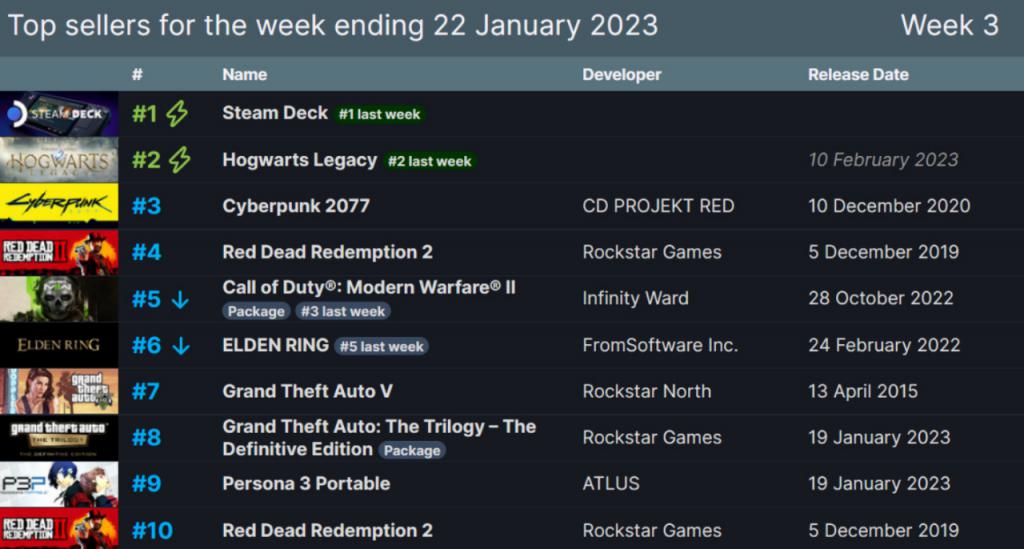This screenshot has height=549, width=1024.
Task: Click the Package tag under Call of Duty
Action: point(256,311)
